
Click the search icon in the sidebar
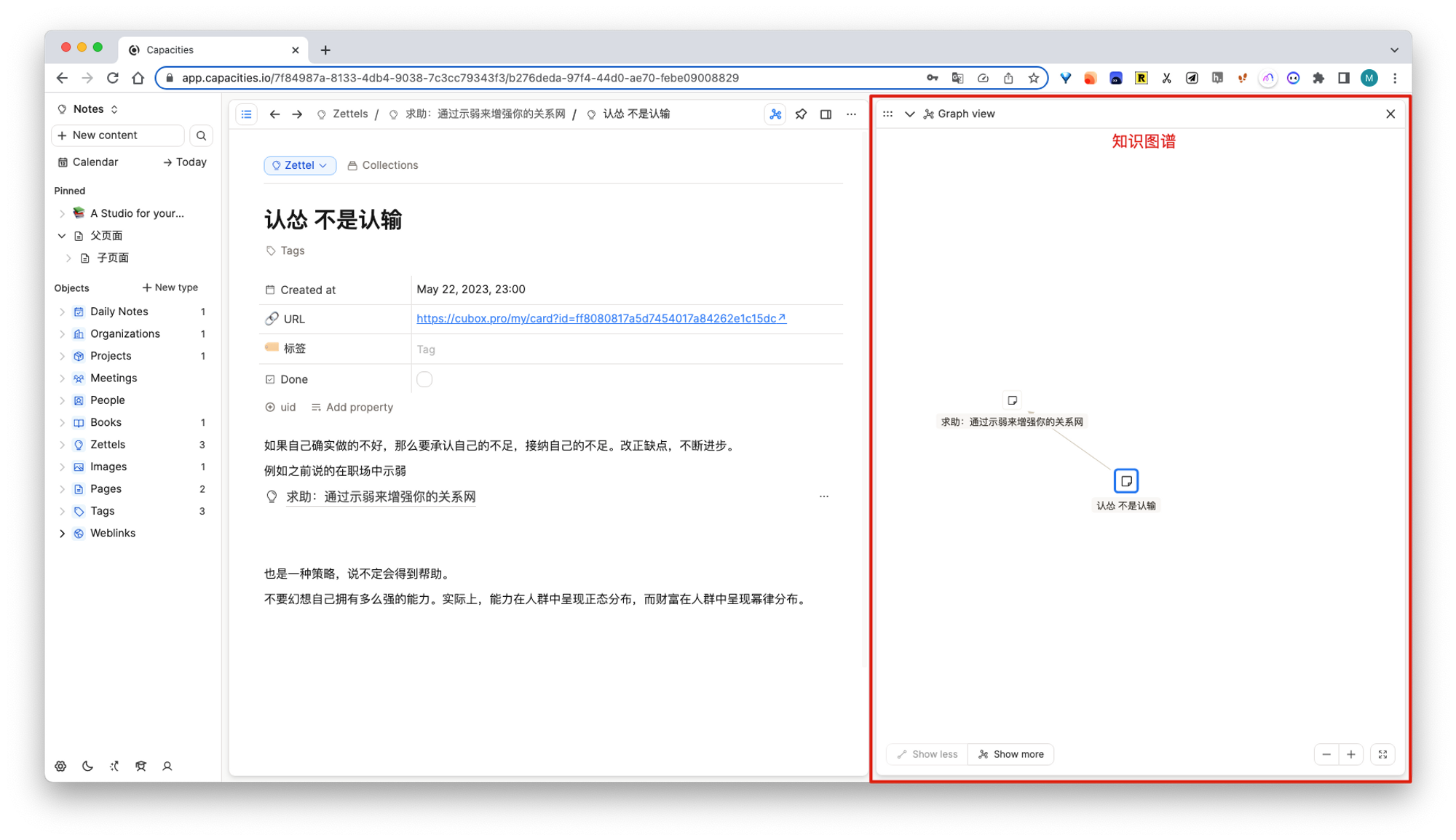point(201,135)
